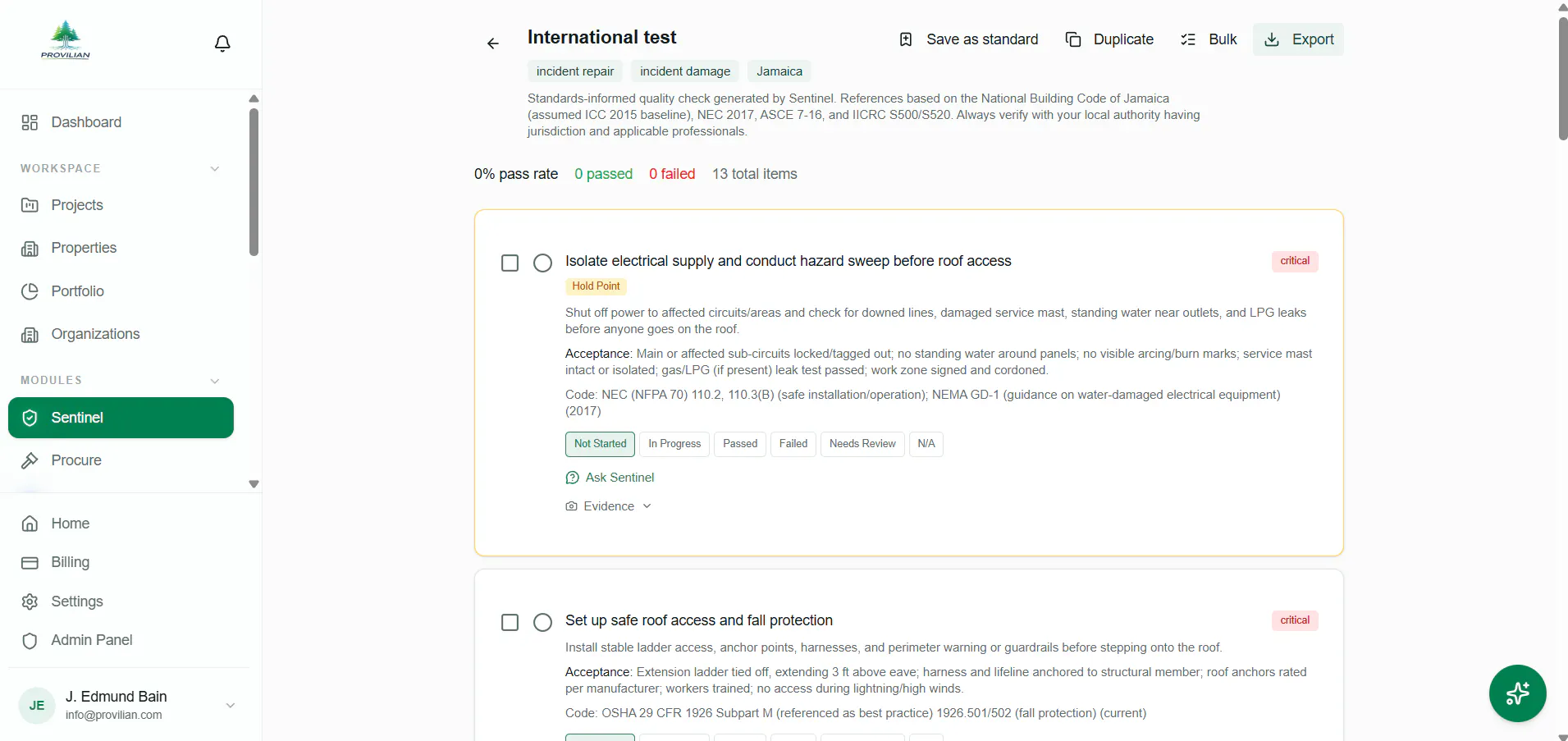Click the incident damage tag
This screenshot has width=1568, height=741.
click(685, 71)
